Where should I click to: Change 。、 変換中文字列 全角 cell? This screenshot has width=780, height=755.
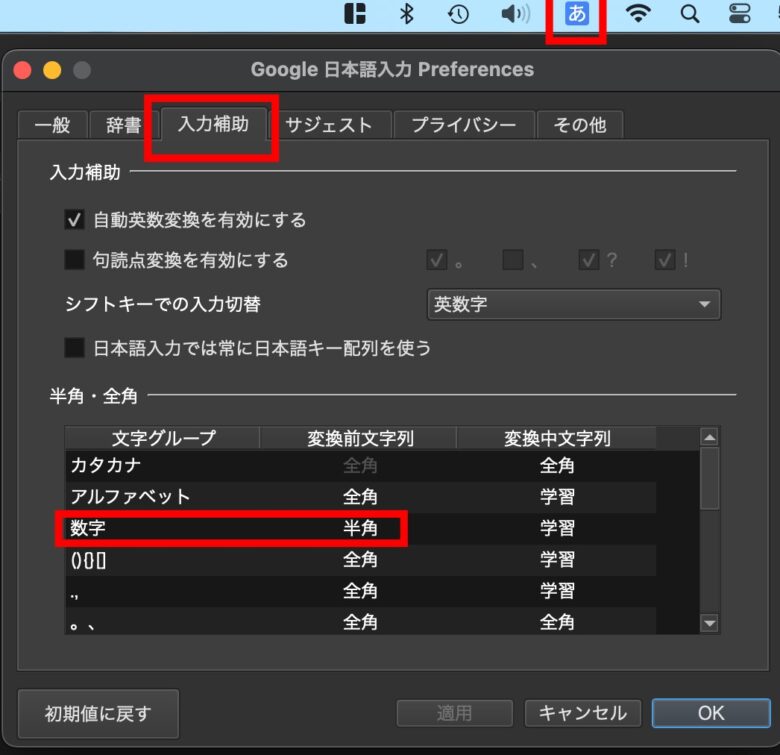click(x=557, y=621)
